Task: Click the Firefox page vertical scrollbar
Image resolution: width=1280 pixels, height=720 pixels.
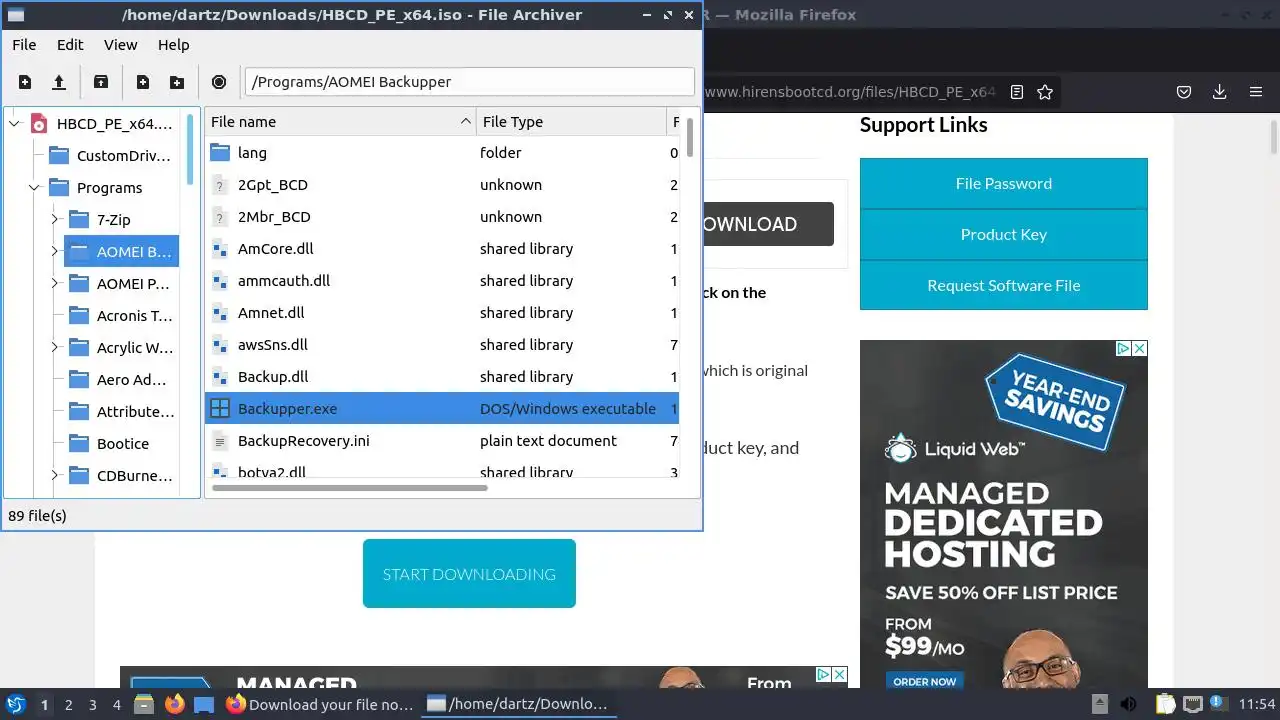Action: coord(1273,135)
